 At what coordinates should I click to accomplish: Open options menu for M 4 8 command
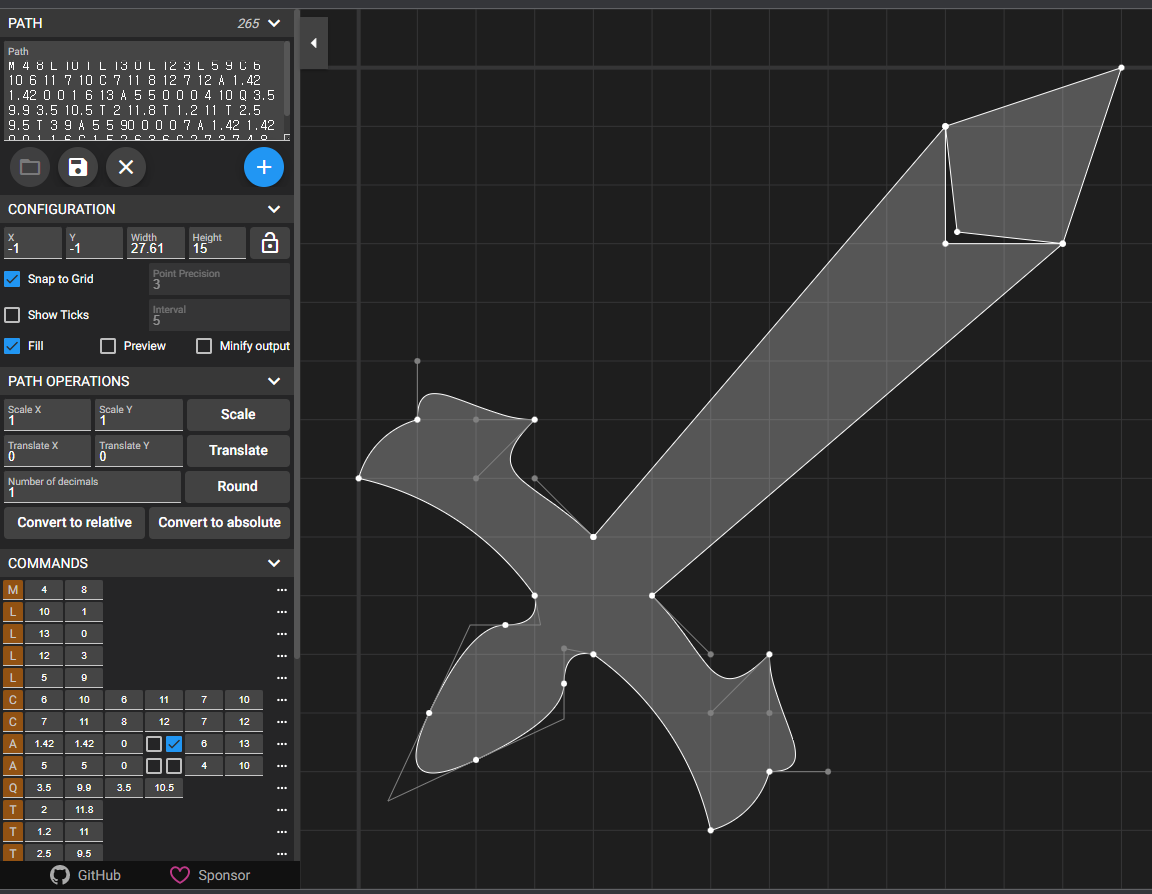click(x=281, y=590)
